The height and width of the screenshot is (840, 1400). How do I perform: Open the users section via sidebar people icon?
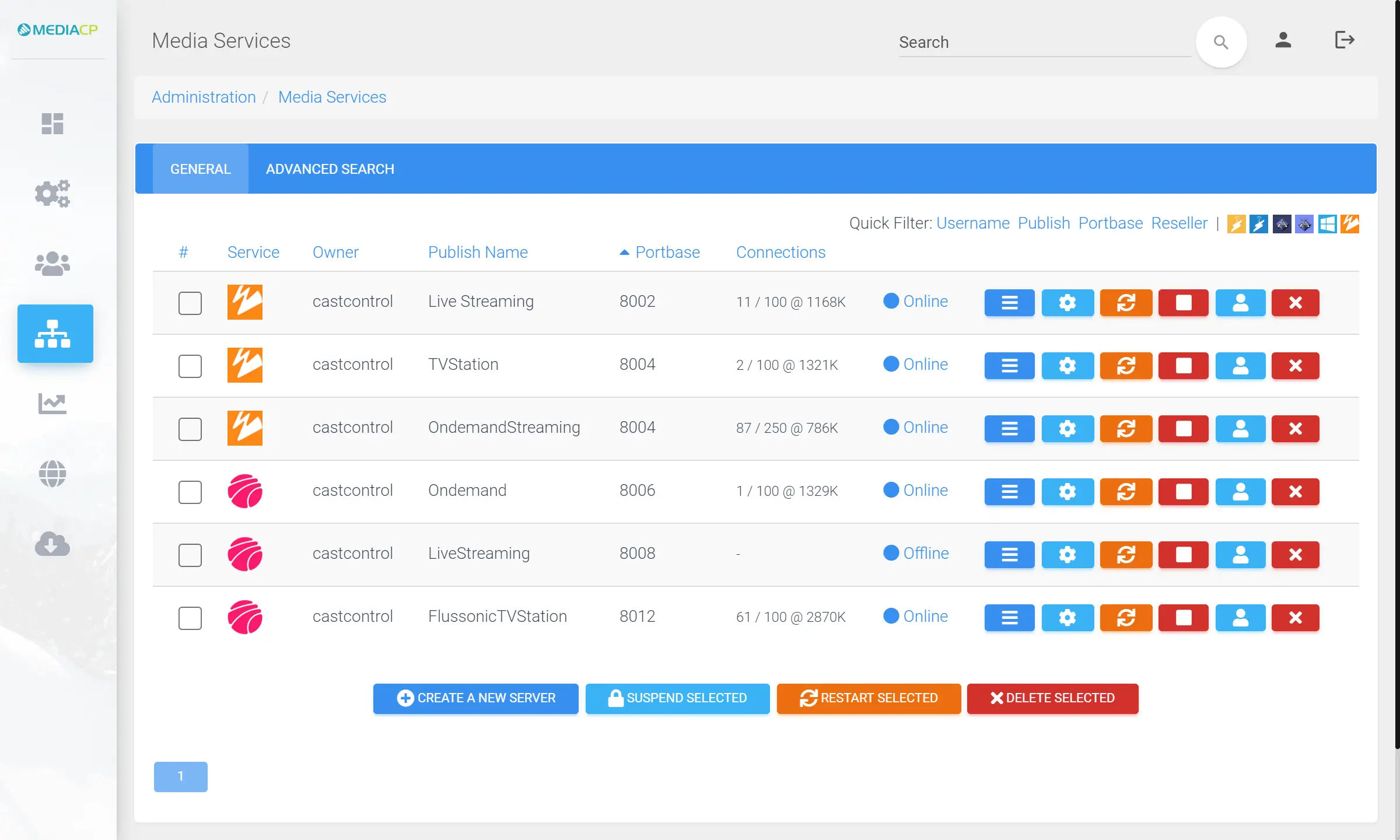click(x=52, y=264)
